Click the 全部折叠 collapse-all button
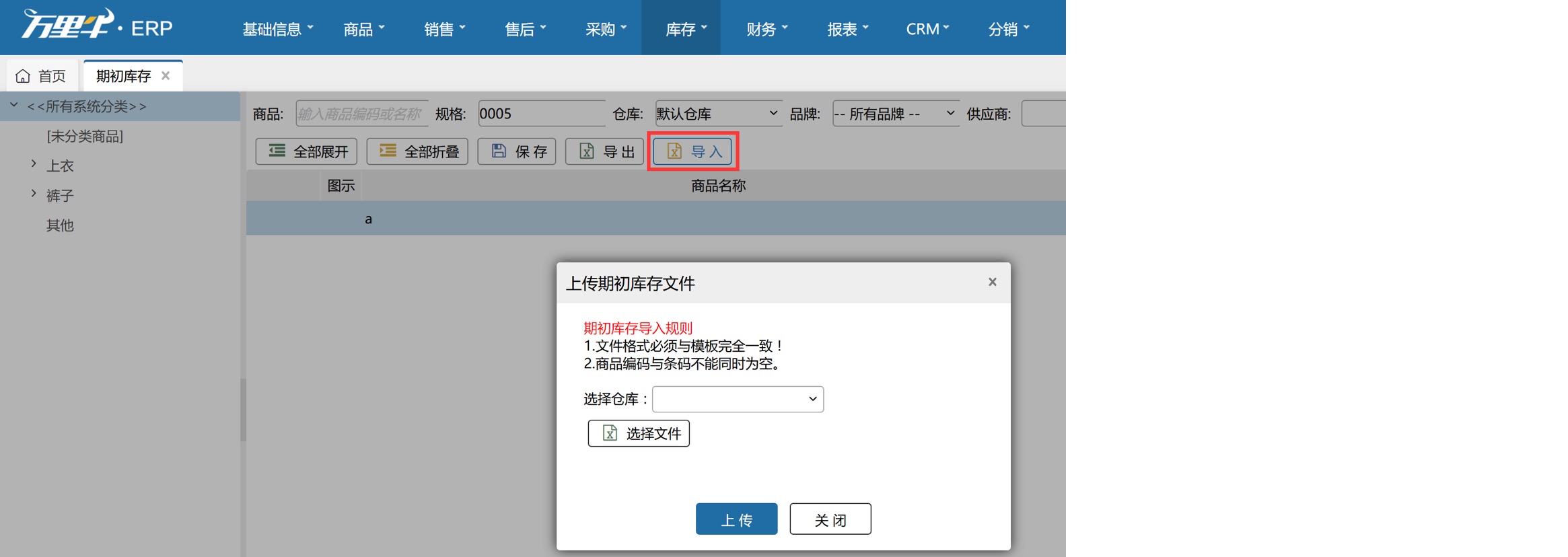This screenshot has width=1568, height=557. (x=417, y=151)
